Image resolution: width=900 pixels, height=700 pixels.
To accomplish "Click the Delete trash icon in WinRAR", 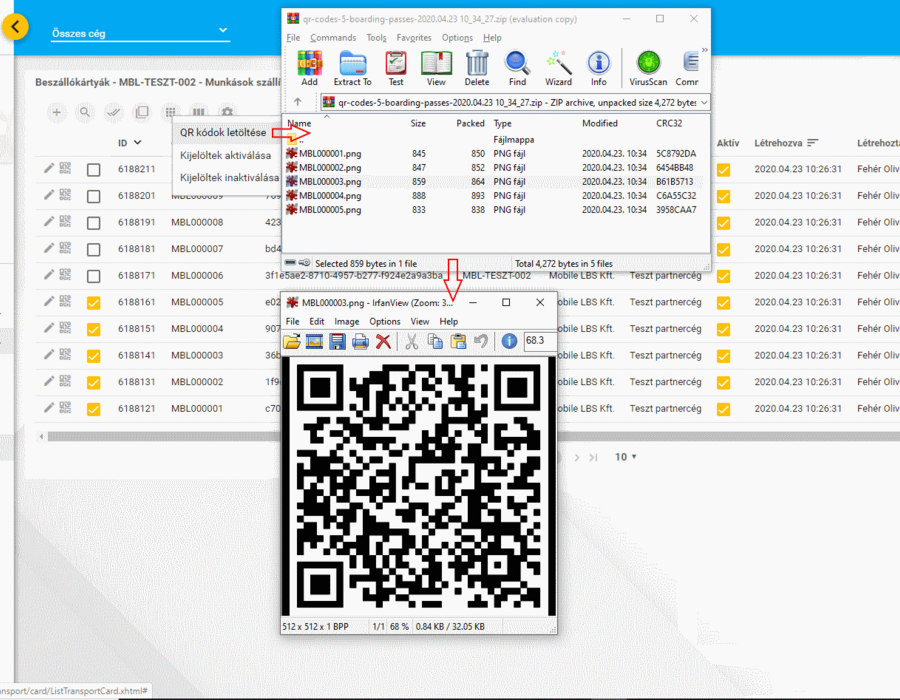I will point(476,68).
